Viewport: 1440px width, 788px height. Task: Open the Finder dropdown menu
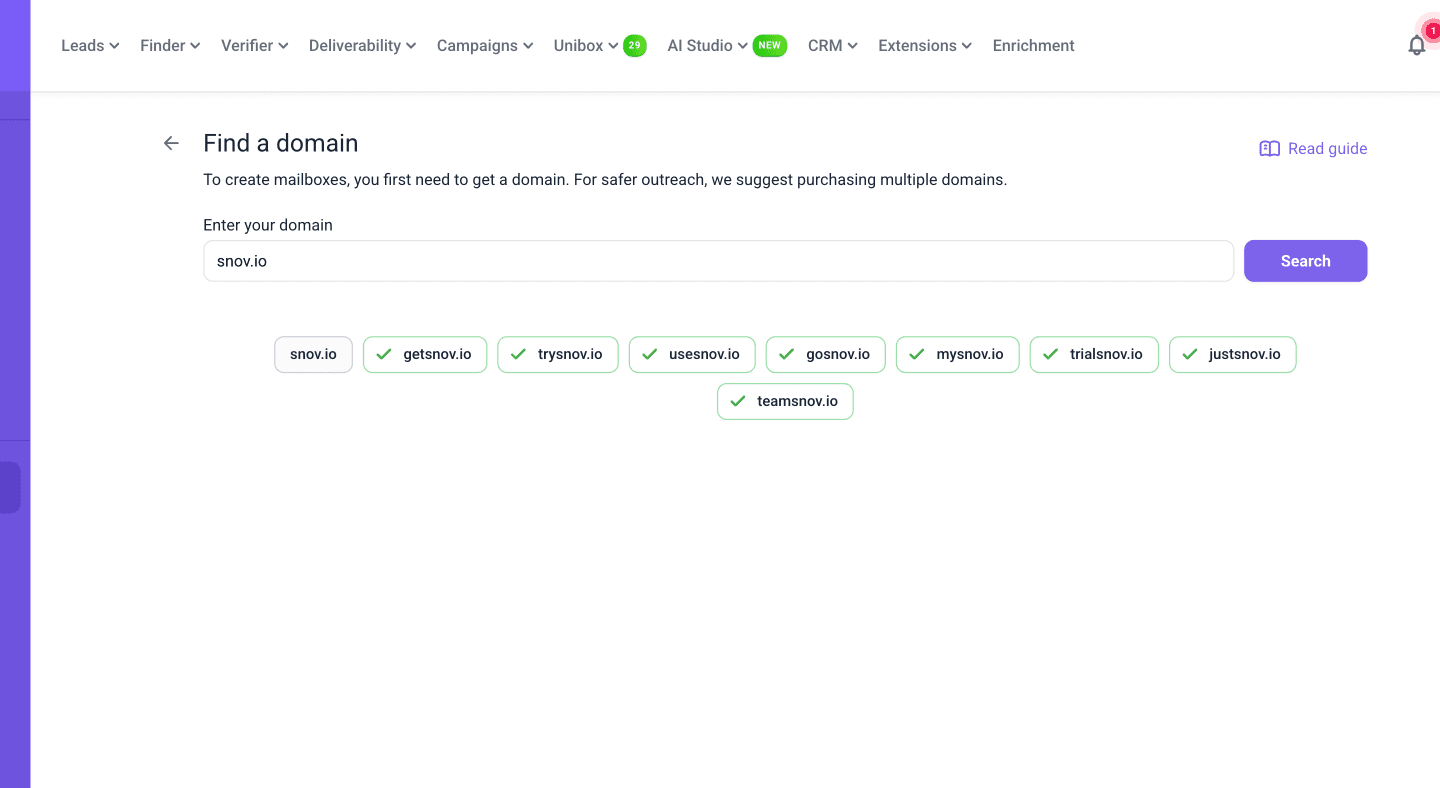[x=170, y=46]
